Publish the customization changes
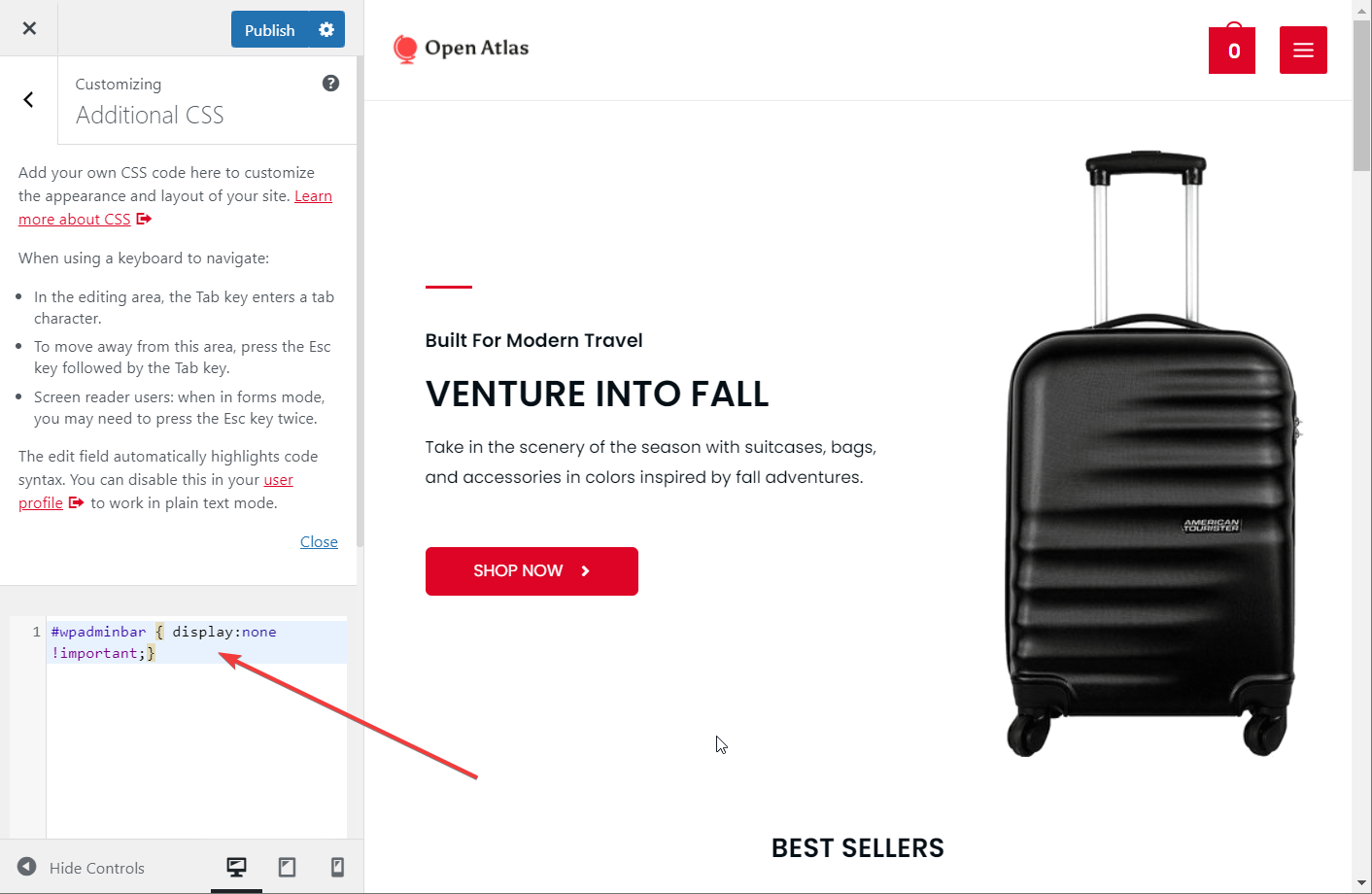Image resolution: width=1372 pixels, height=894 pixels. (x=269, y=29)
